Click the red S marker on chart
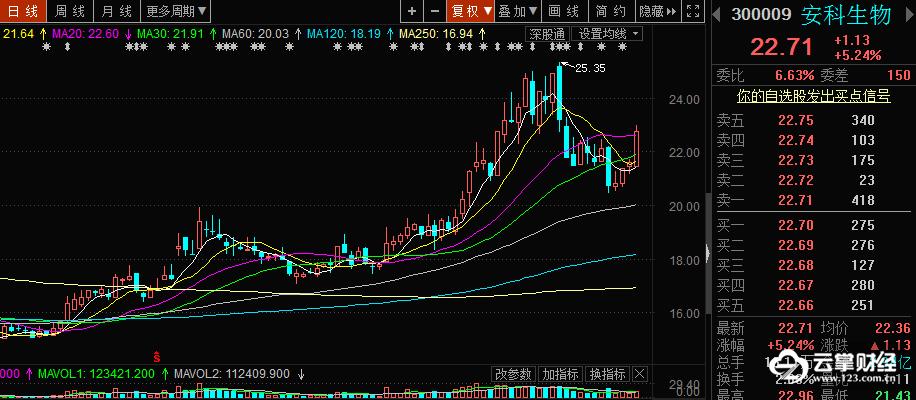 click(x=156, y=355)
